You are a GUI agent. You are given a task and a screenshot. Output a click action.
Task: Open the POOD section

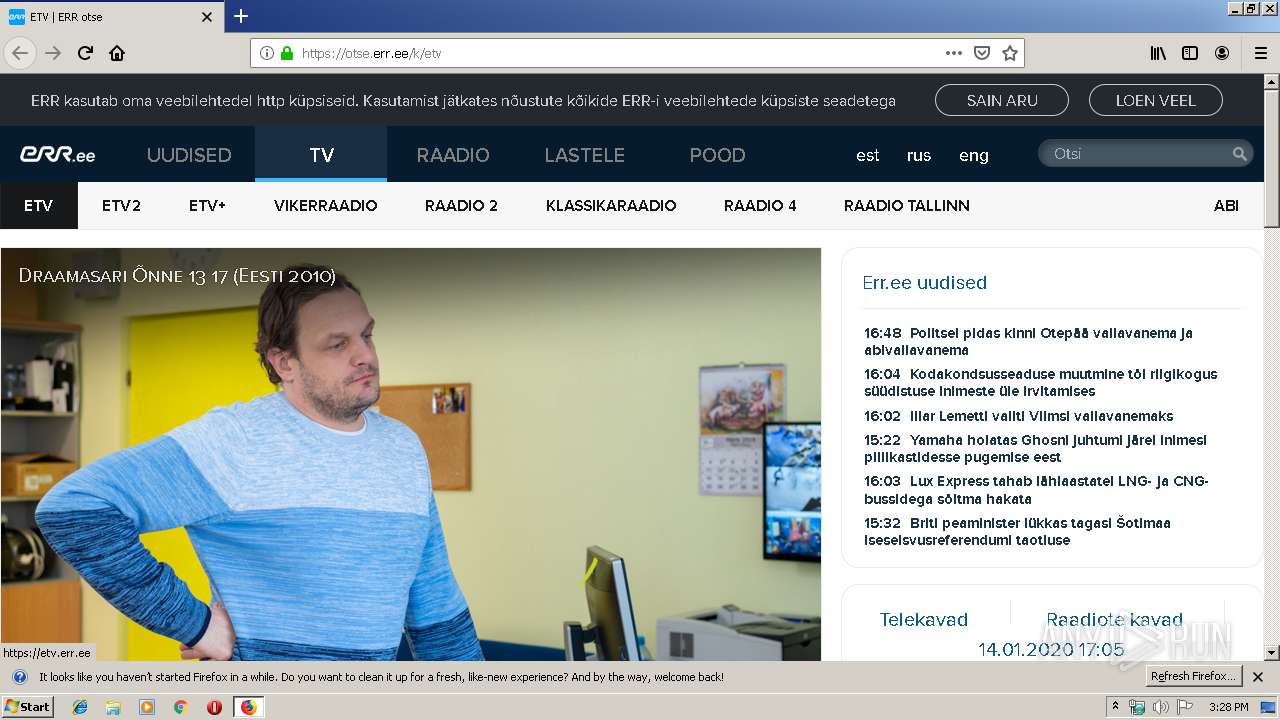pyautogui.click(x=717, y=155)
